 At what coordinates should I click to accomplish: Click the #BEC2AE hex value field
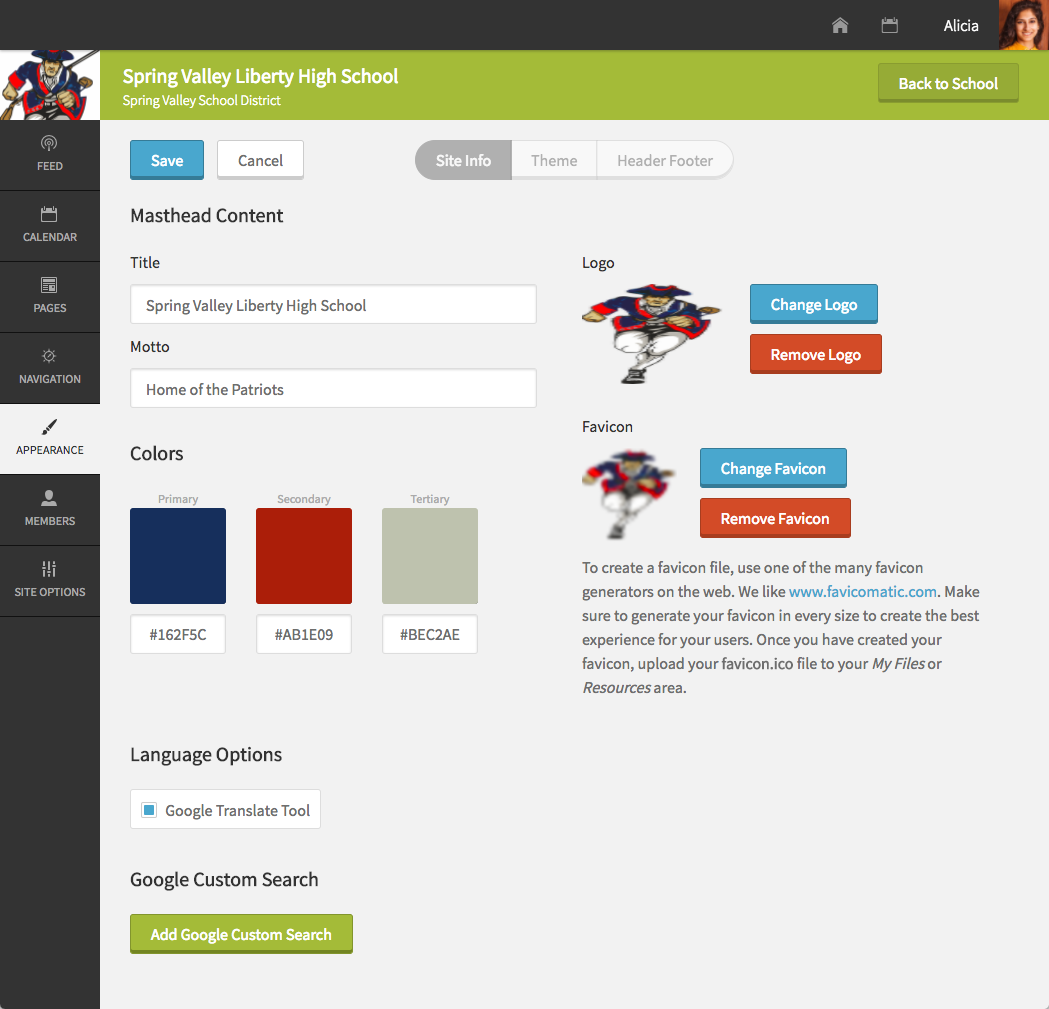pos(430,634)
